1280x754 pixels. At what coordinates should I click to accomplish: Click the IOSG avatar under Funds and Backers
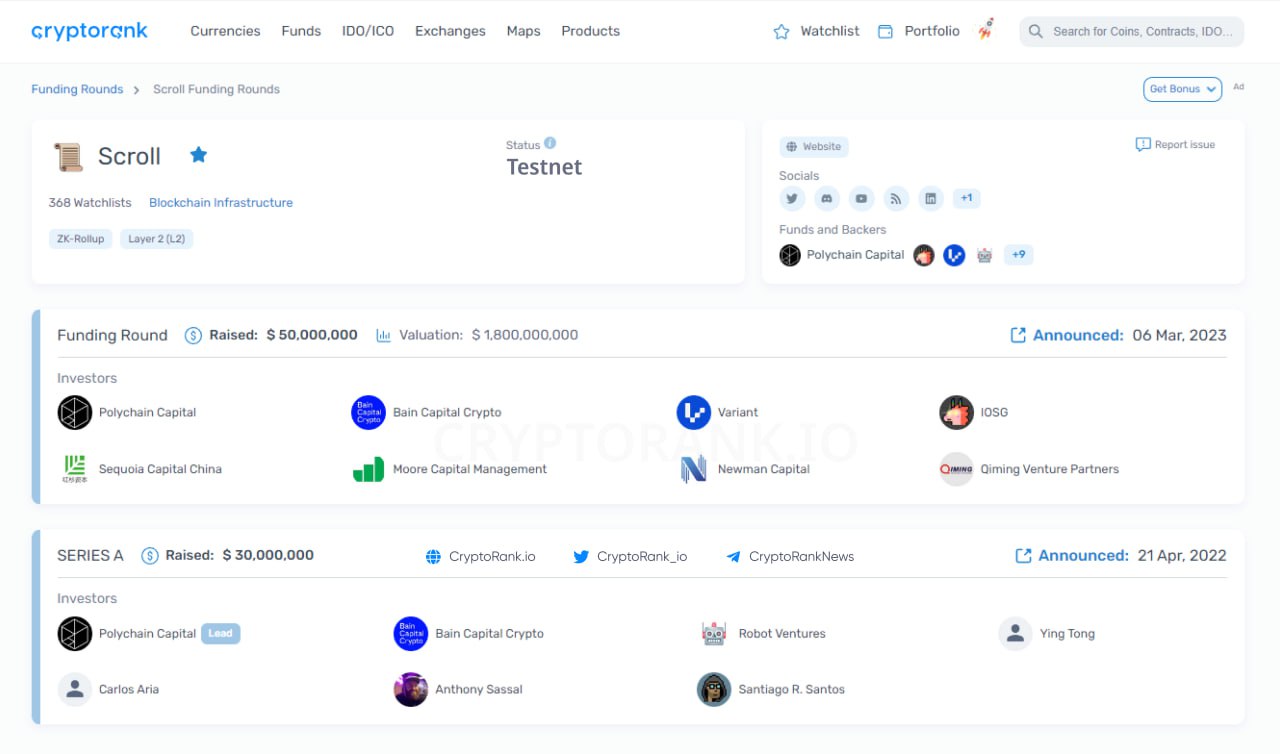point(924,255)
